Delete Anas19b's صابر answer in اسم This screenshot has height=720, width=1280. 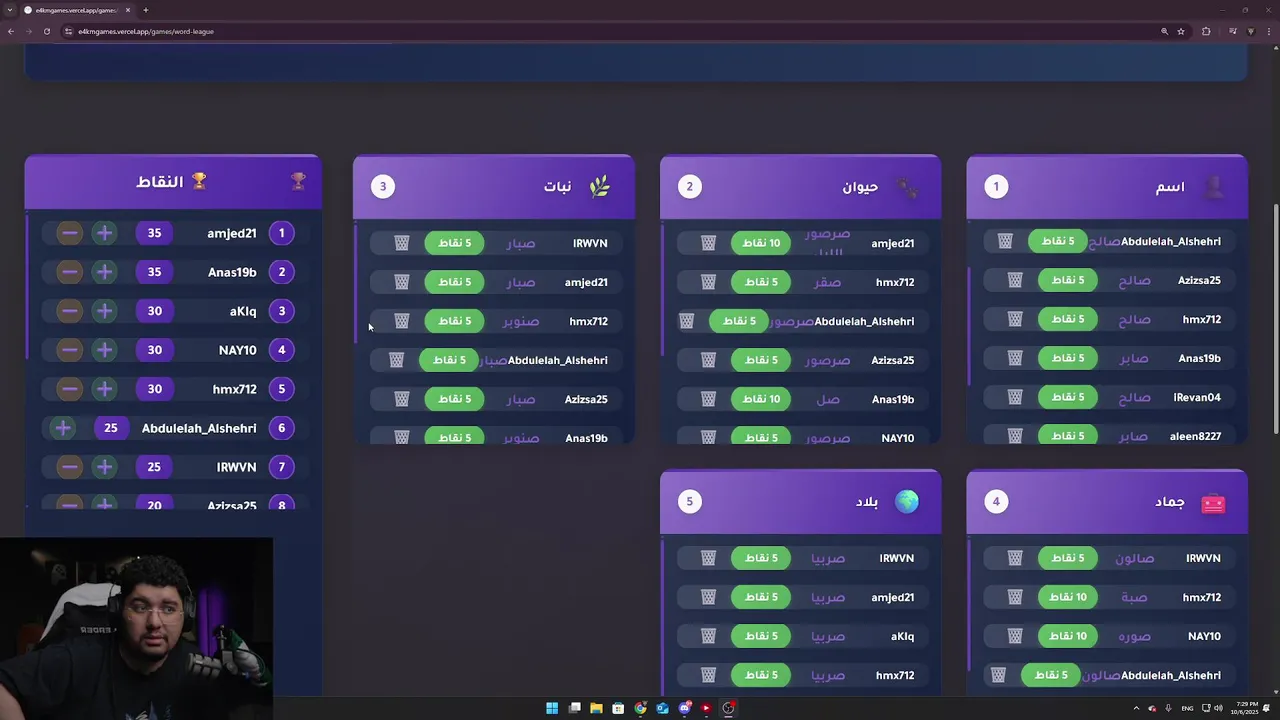tap(1015, 358)
